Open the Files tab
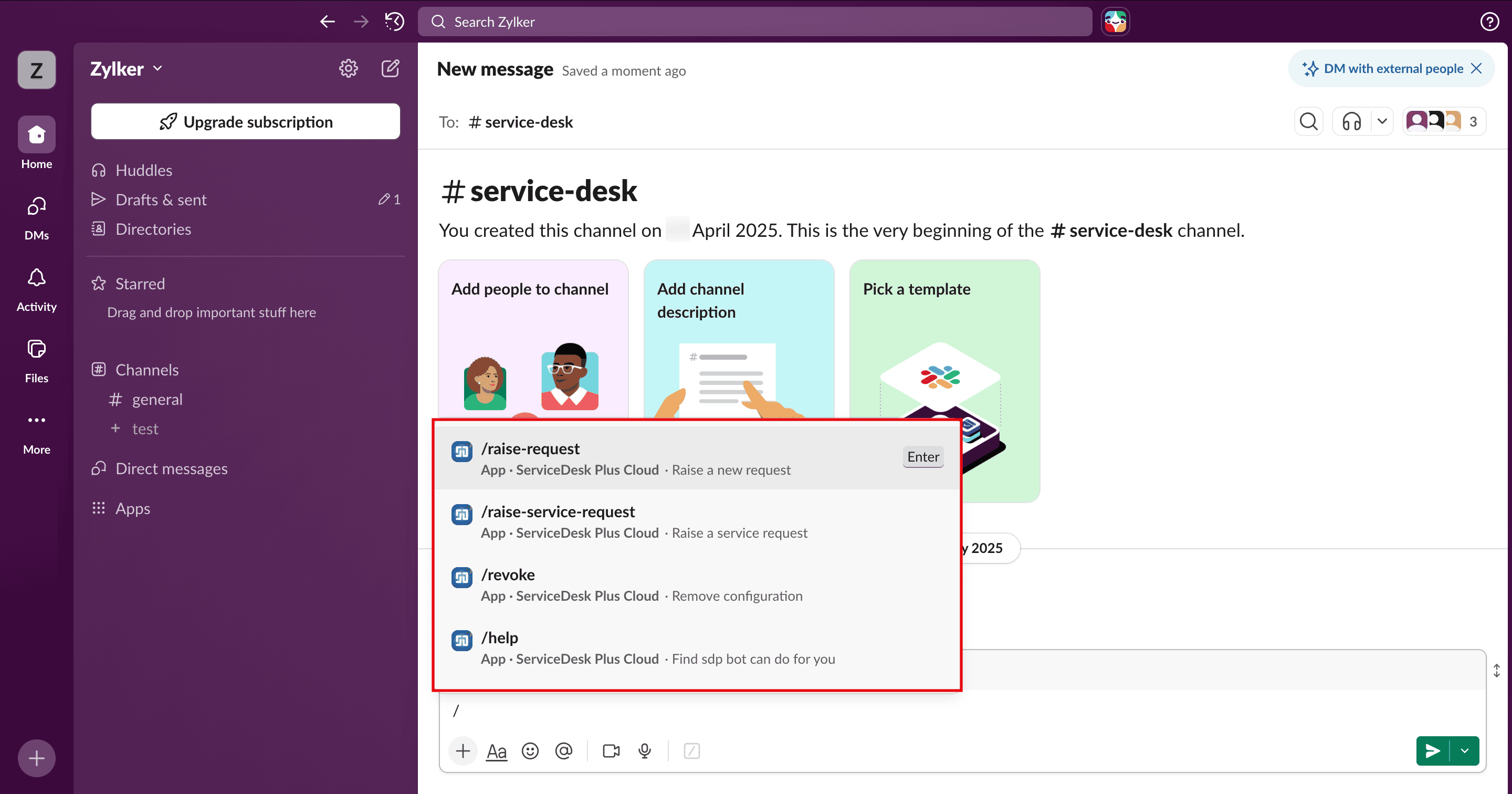 coord(36,361)
